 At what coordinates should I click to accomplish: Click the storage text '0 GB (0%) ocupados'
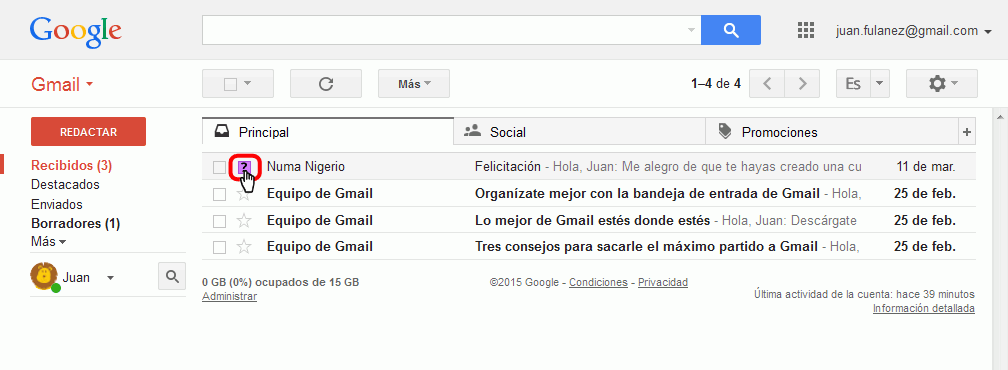click(x=280, y=282)
